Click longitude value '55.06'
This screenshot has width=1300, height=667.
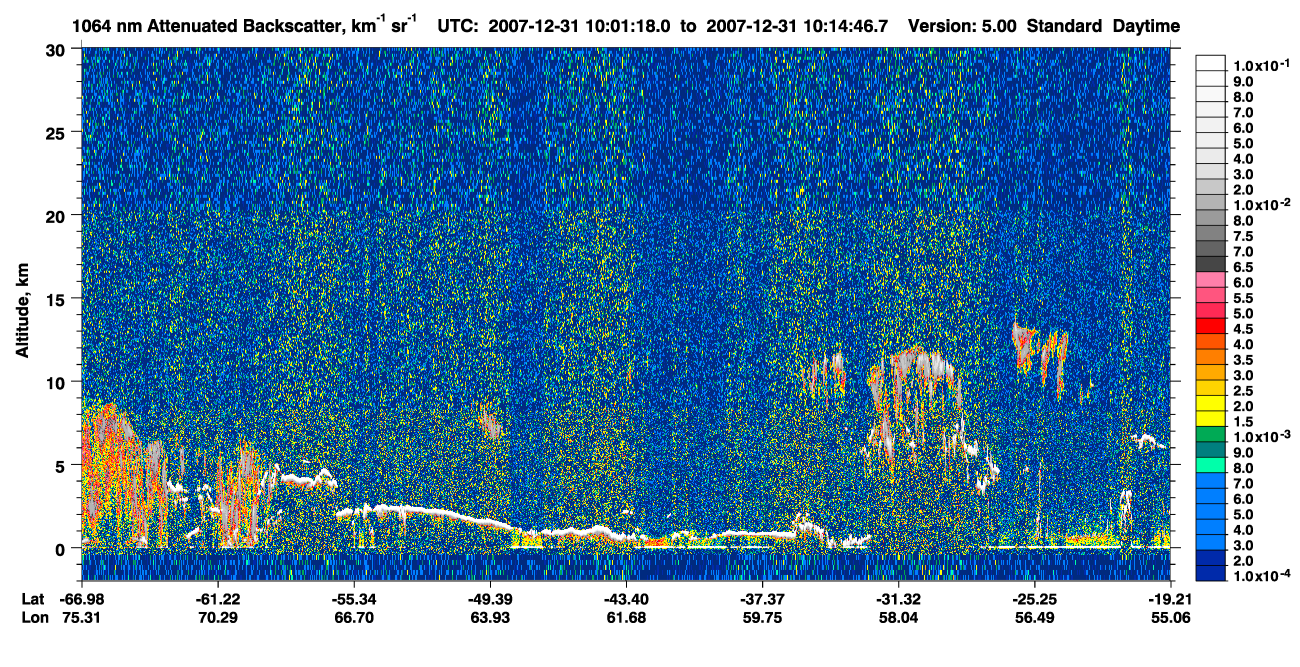(1170, 618)
